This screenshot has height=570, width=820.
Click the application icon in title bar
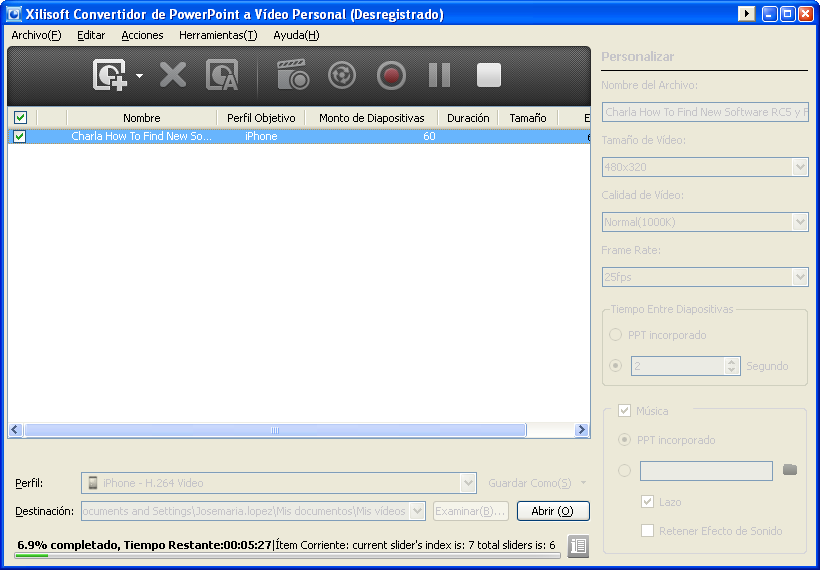(14, 14)
